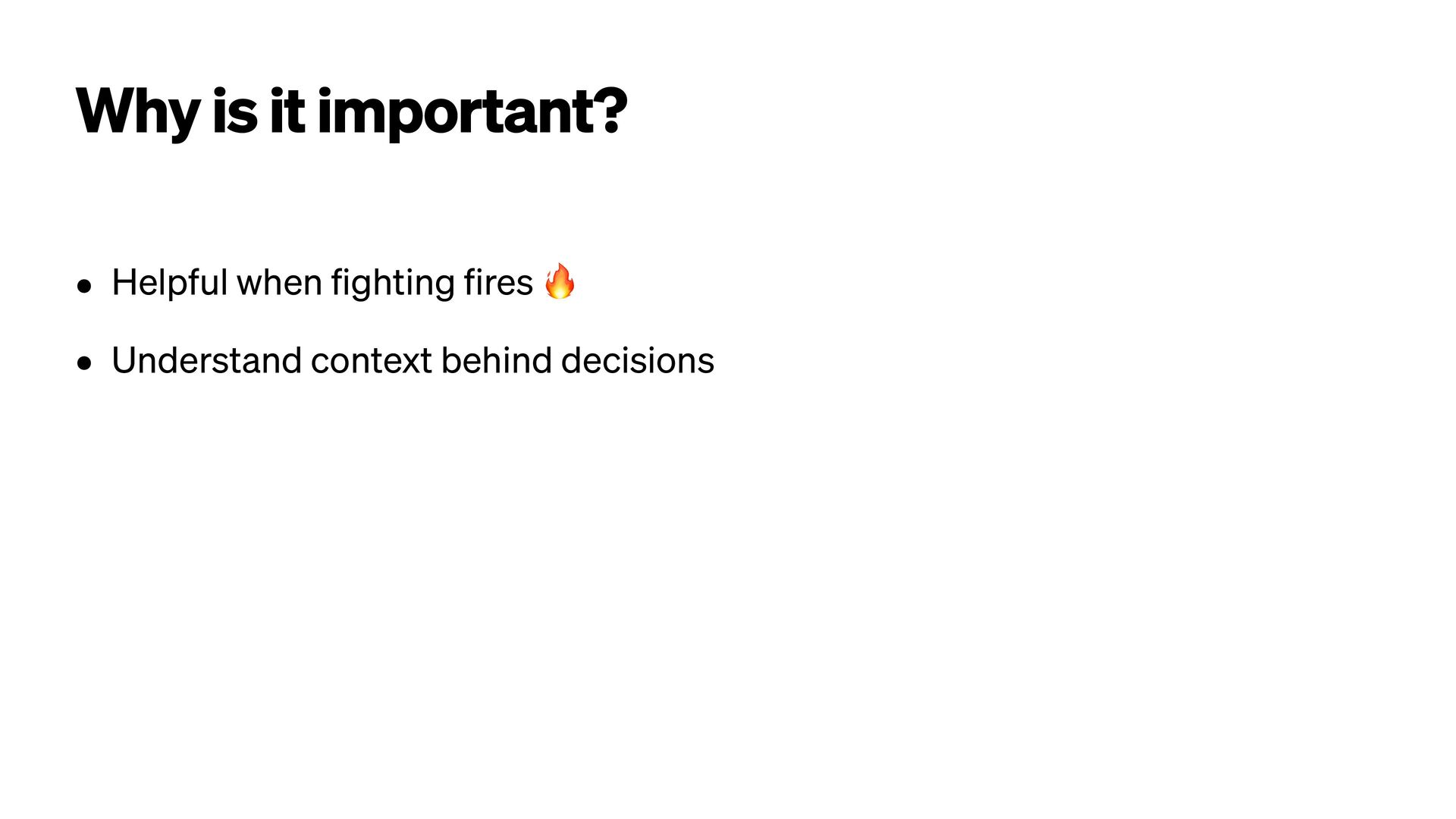This screenshot has height=819, width=1456.
Task: Click the word "Helpful" in first bullet
Action: [x=169, y=283]
